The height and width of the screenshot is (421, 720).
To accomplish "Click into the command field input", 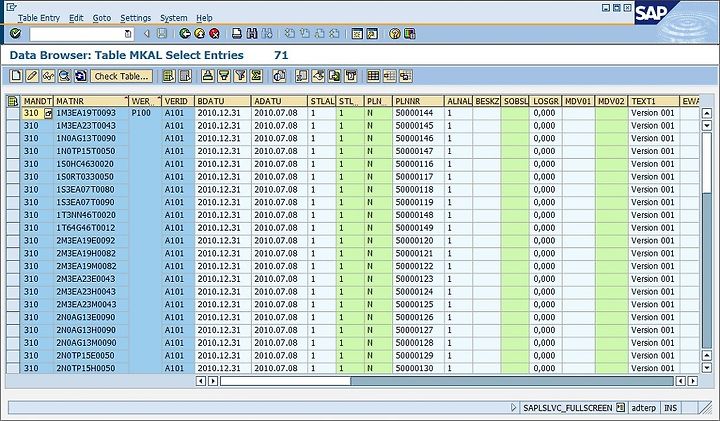I will click(76, 34).
